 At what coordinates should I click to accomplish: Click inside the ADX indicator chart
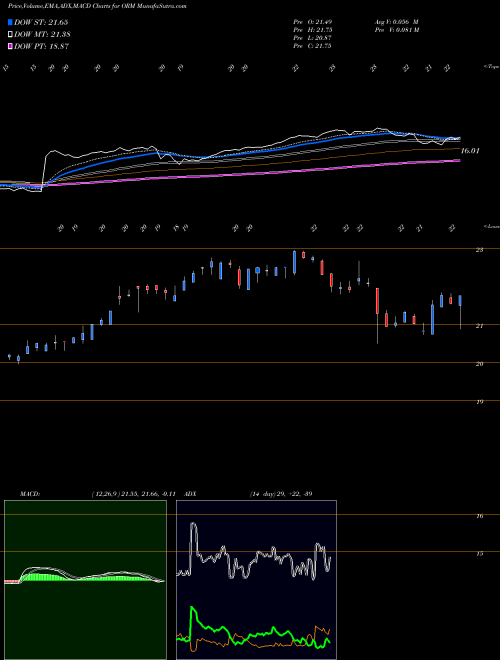click(256, 580)
